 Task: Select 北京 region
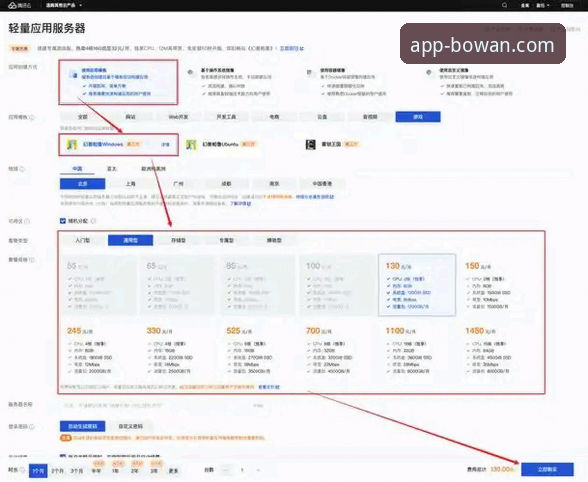point(82,184)
